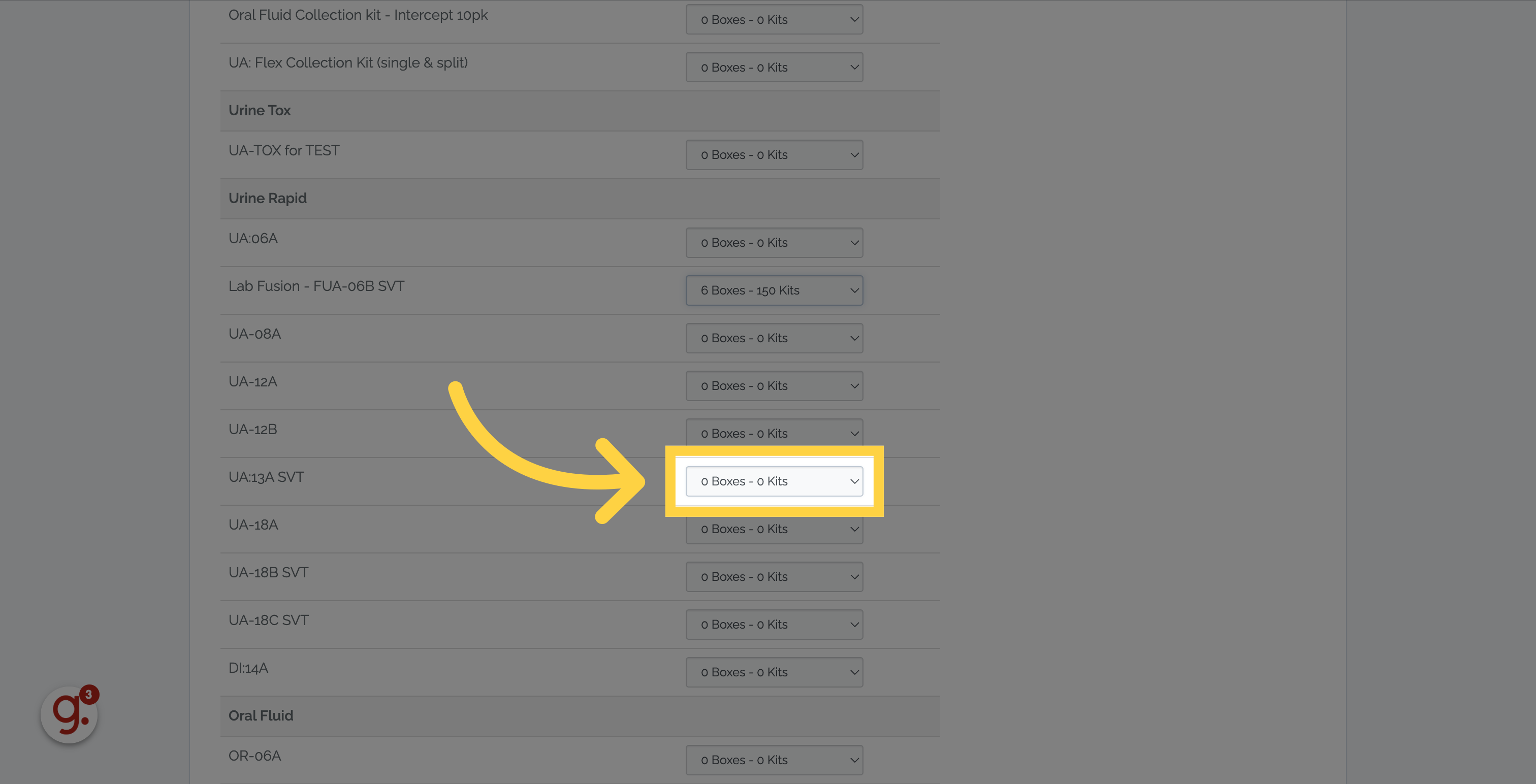Open the UA-18A quantity dropdown
Image resolution: width=1536 pixels, height=784 pixels.
click(774, 530)
